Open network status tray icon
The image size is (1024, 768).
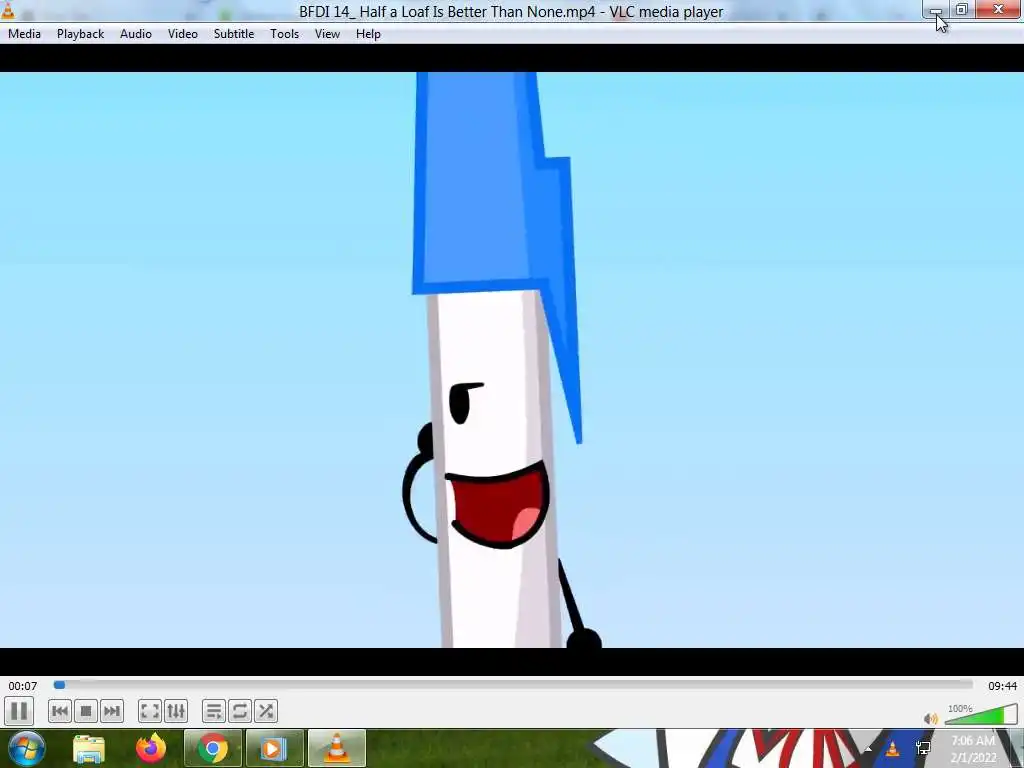pyautogui.click(x=923, y=748)
